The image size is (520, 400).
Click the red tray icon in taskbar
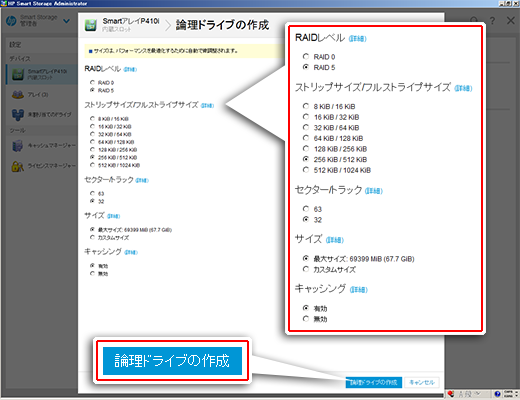click(x=451, y=394)
